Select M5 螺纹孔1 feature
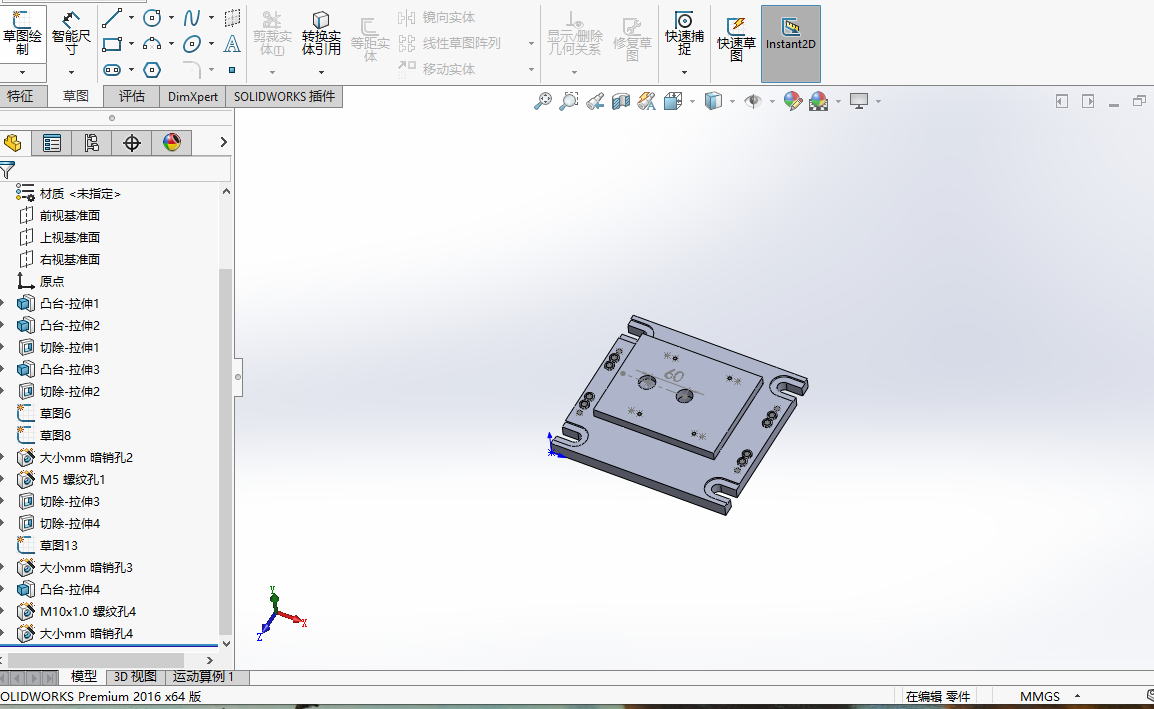The height and width of the screenshot is (709, 1154). pos(72,480)
